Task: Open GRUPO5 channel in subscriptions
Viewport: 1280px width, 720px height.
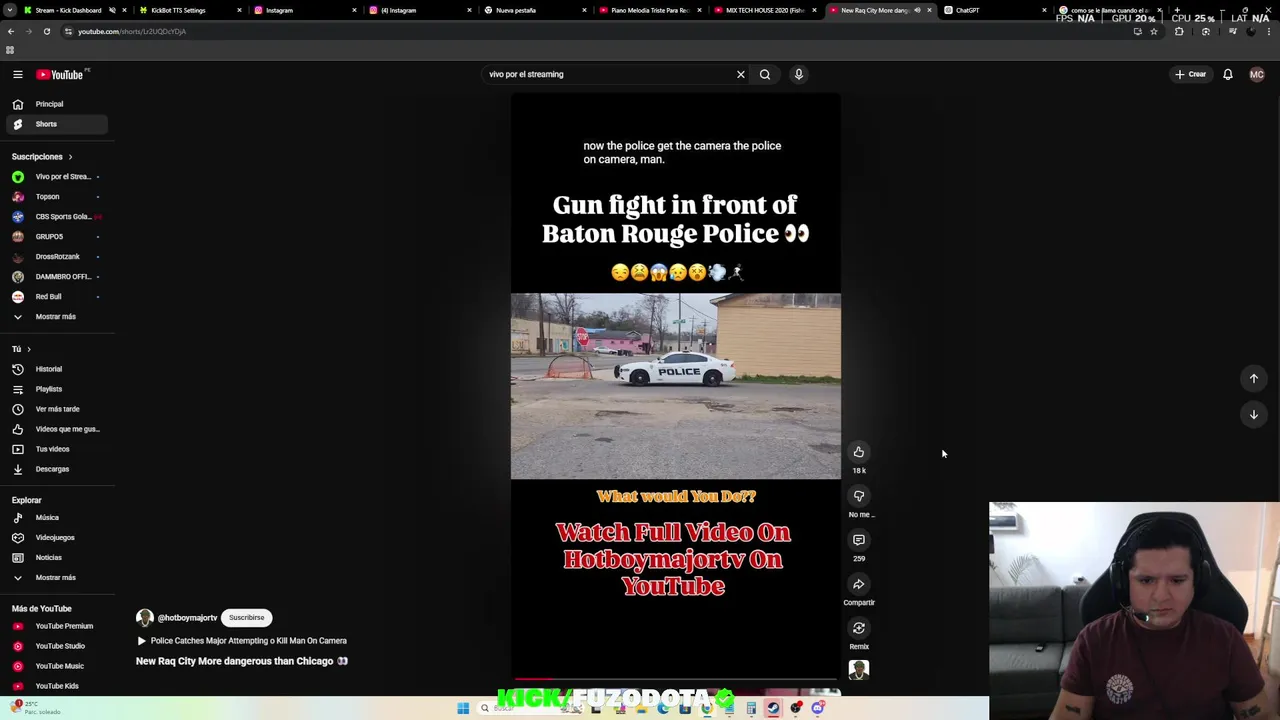Action: coord(58,236)
